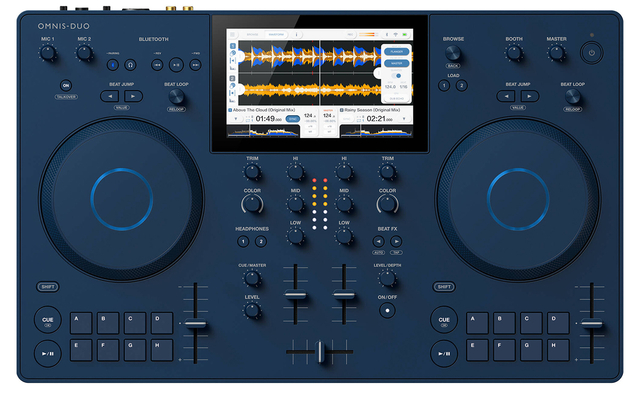This screenshot has height=400, width=640.
Task: Tap the Bluetooth pairing button
Action: tap(113, 64)
